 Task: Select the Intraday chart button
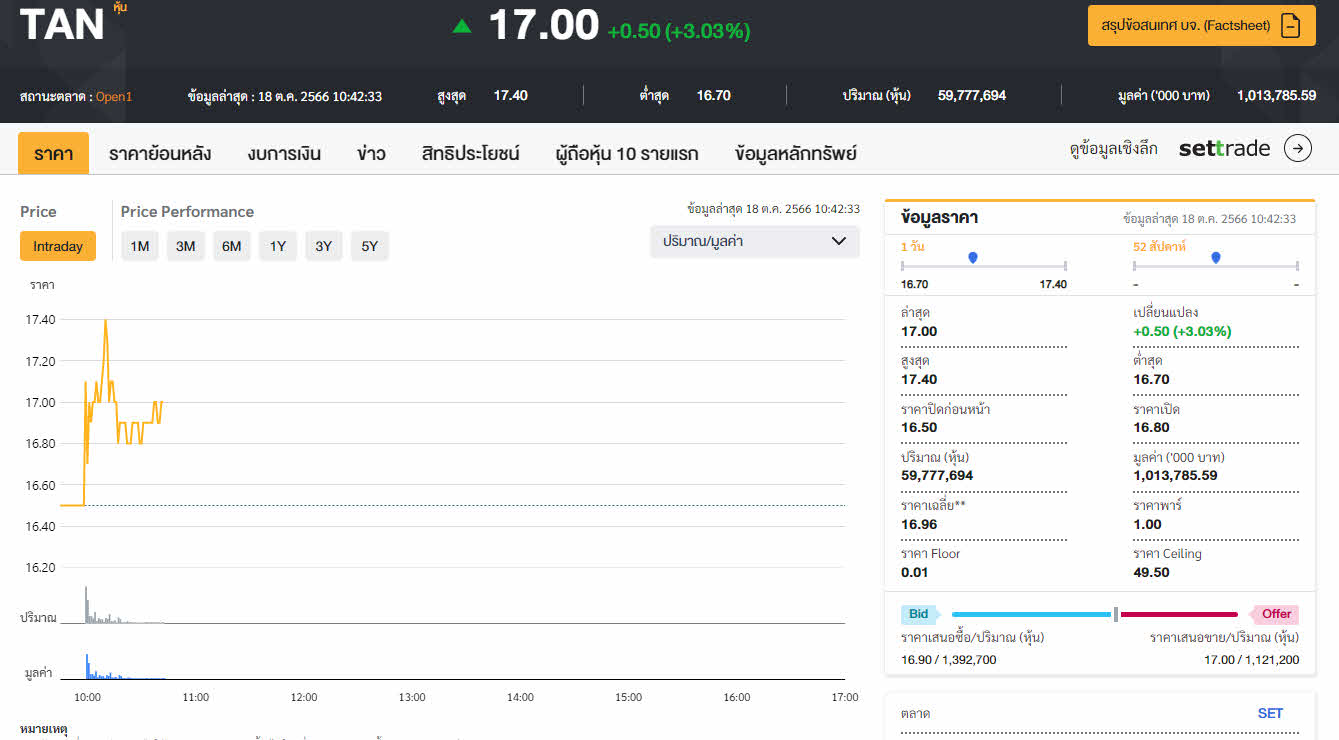[x=58, y=246]
